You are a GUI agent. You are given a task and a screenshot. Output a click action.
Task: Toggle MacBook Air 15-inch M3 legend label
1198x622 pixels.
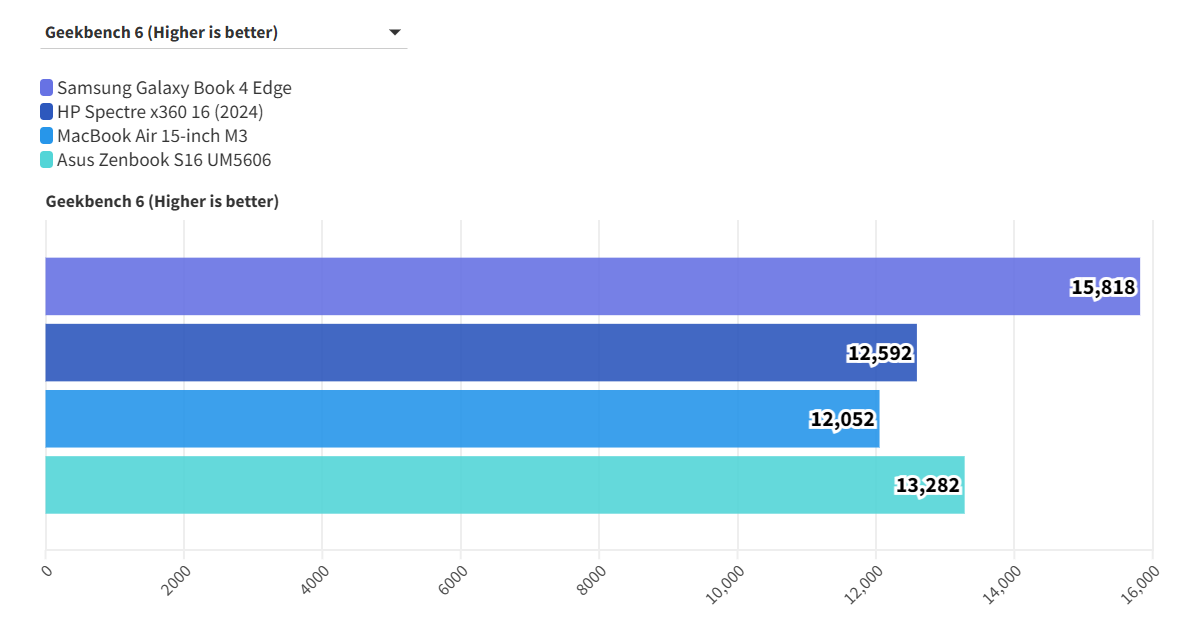coord(152,136)
